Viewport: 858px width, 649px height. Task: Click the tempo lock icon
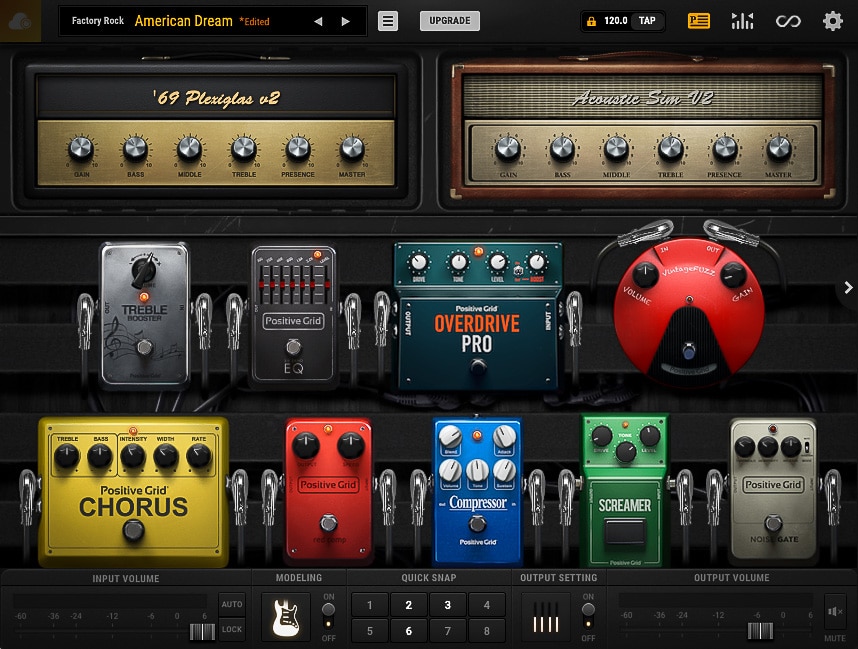point(592,20)
